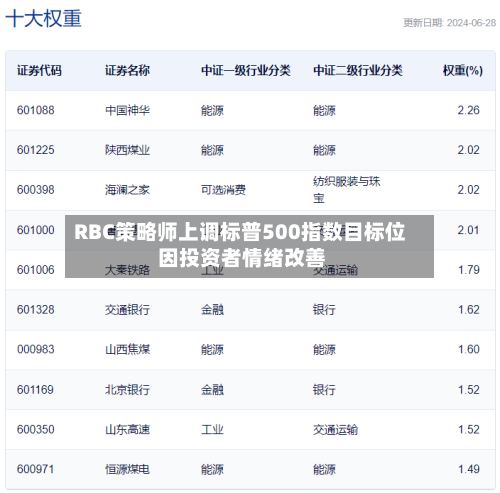Click the 可选消费 industry cell

(223, 190)
